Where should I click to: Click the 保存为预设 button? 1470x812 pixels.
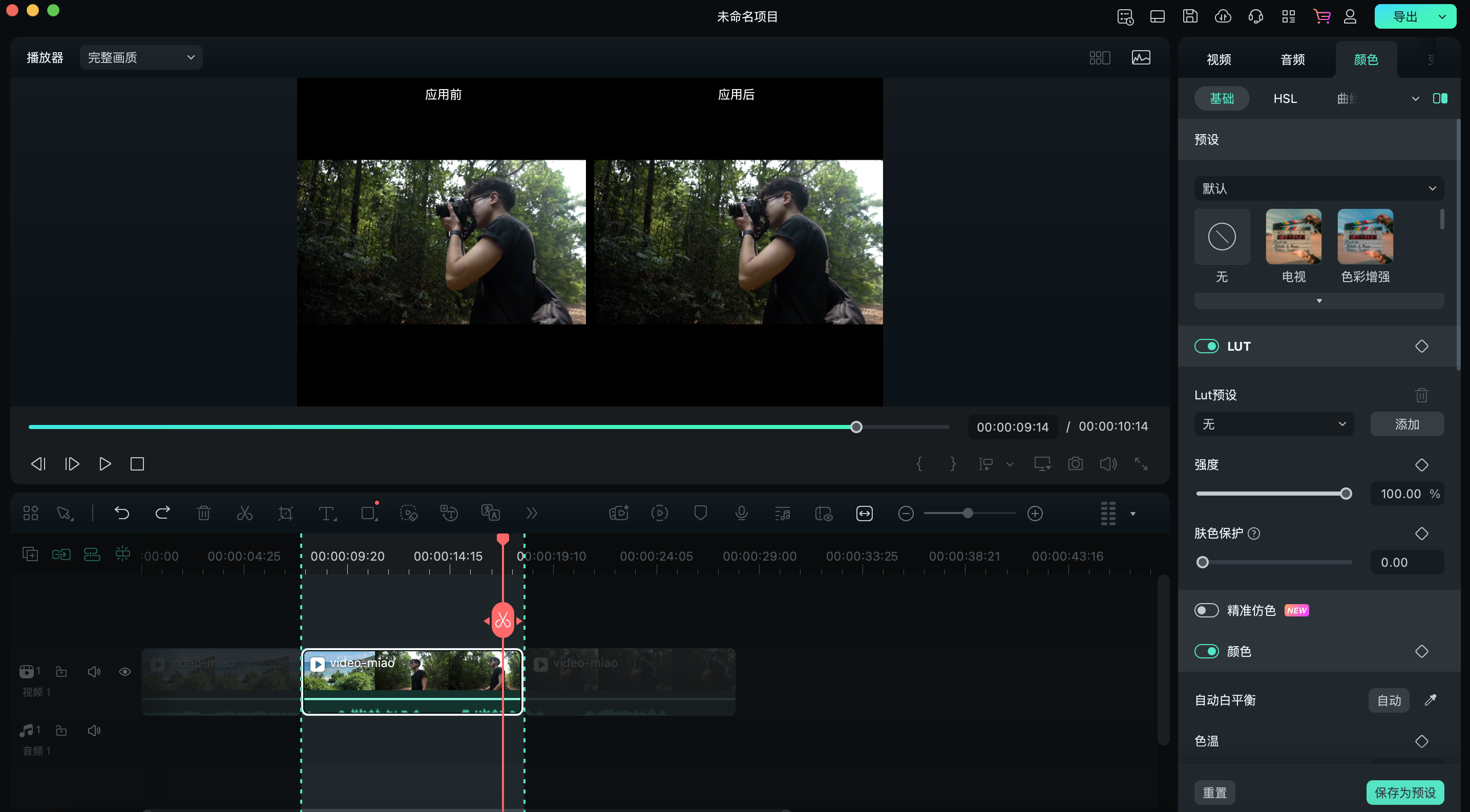pyautogui.click(x=1404, y=792)
